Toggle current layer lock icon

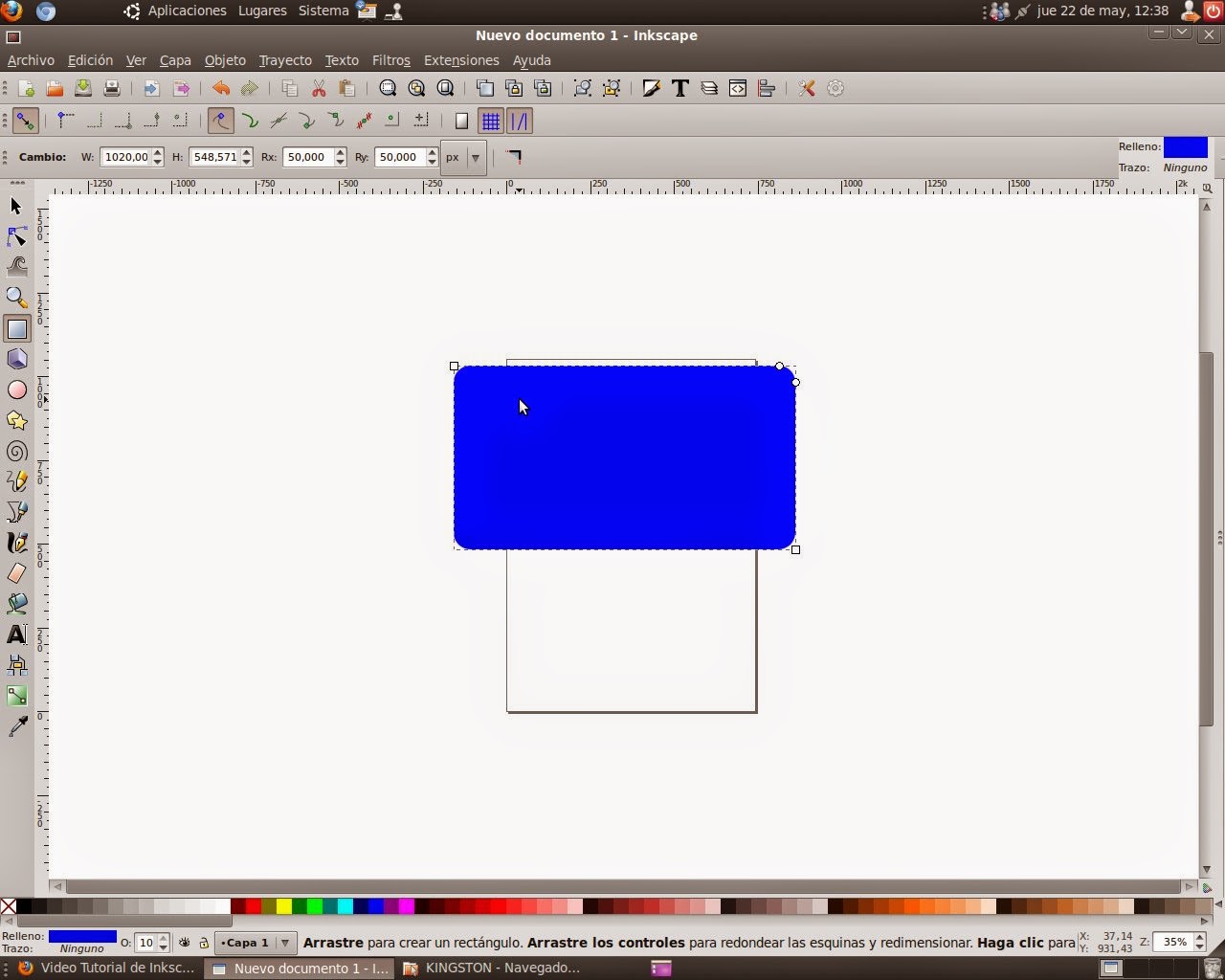[x=204, y=943]
